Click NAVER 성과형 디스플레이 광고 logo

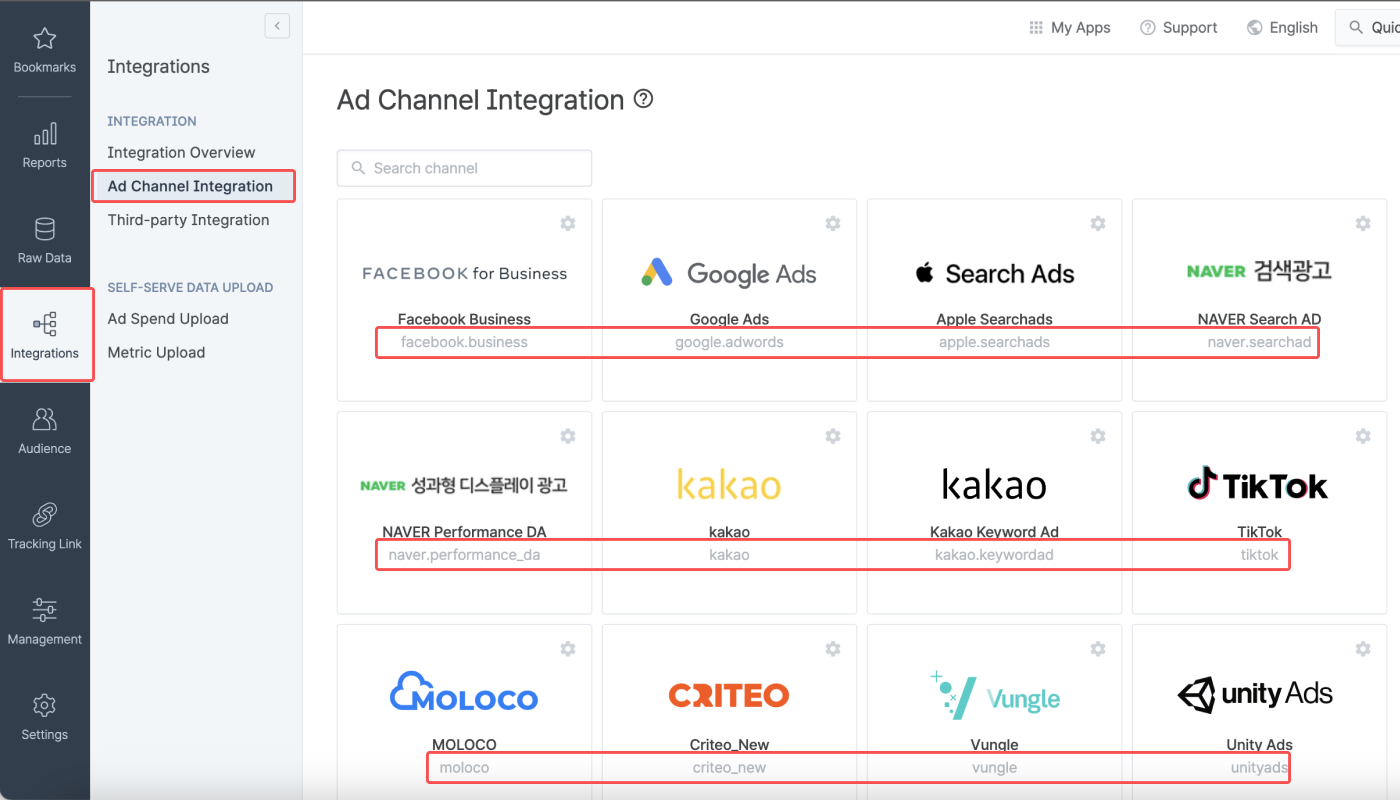(x=464, y=485)
